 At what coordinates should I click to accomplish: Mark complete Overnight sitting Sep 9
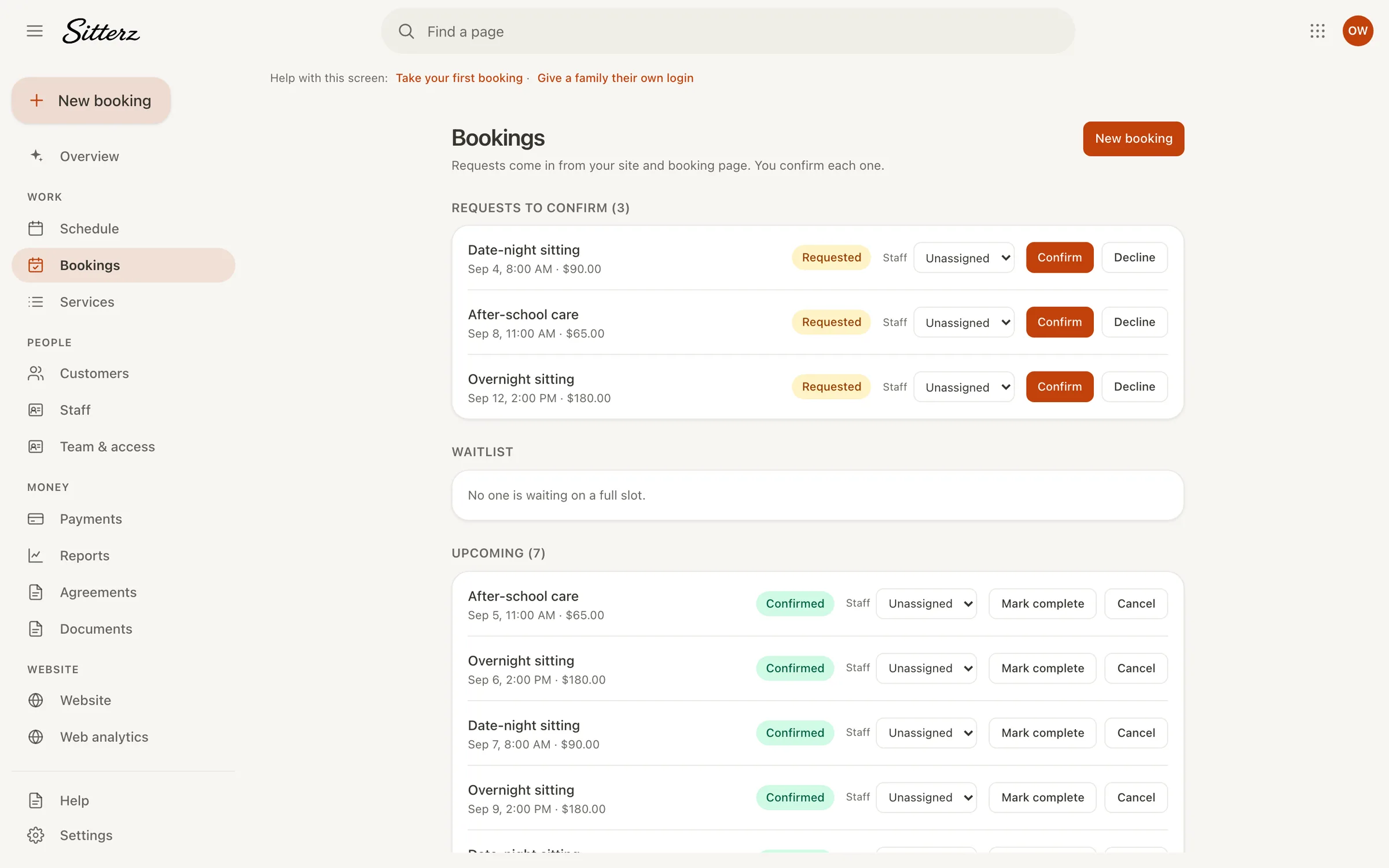point(1042,797)
